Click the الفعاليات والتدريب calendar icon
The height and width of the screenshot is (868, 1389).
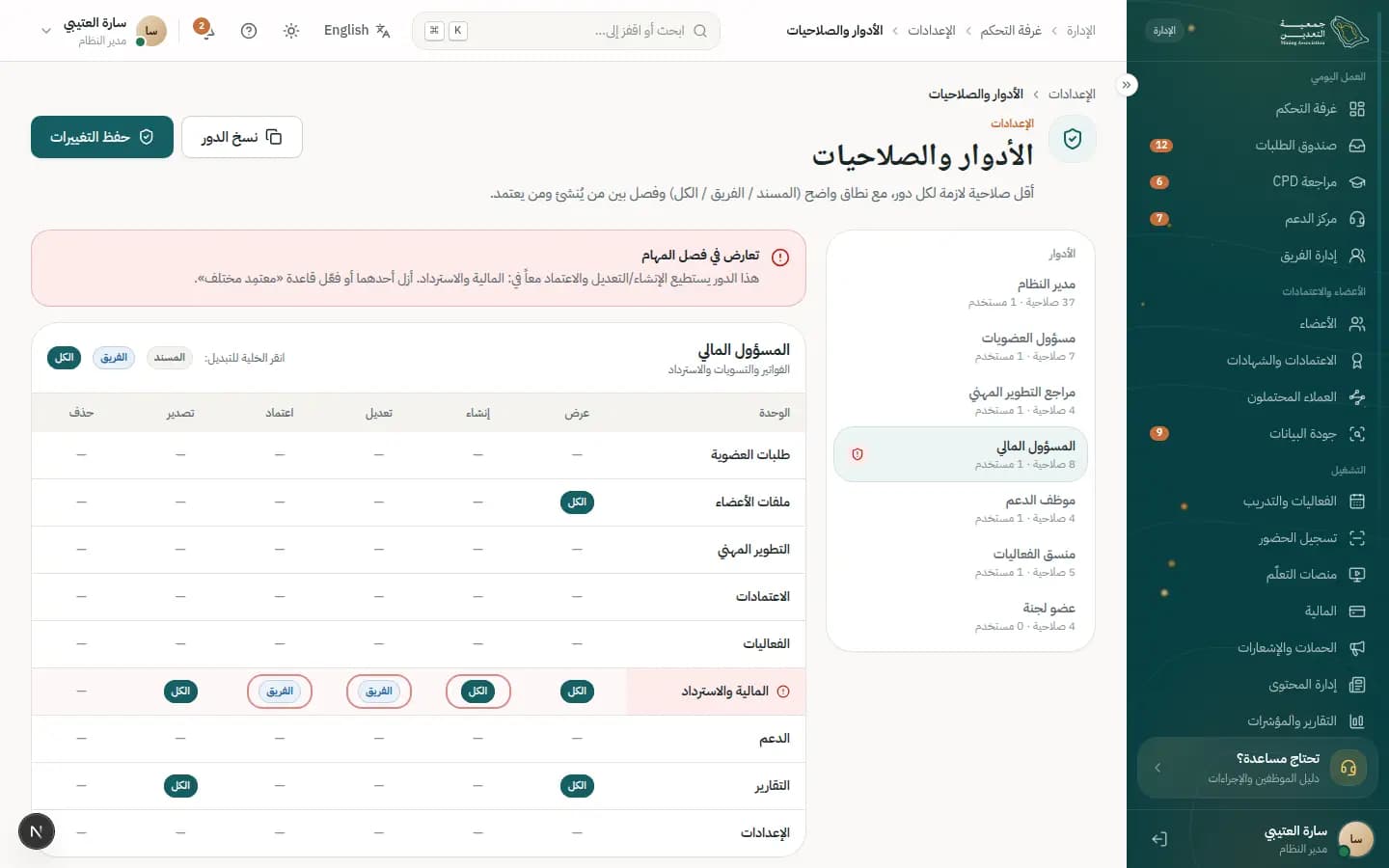tap(1357, 502)
